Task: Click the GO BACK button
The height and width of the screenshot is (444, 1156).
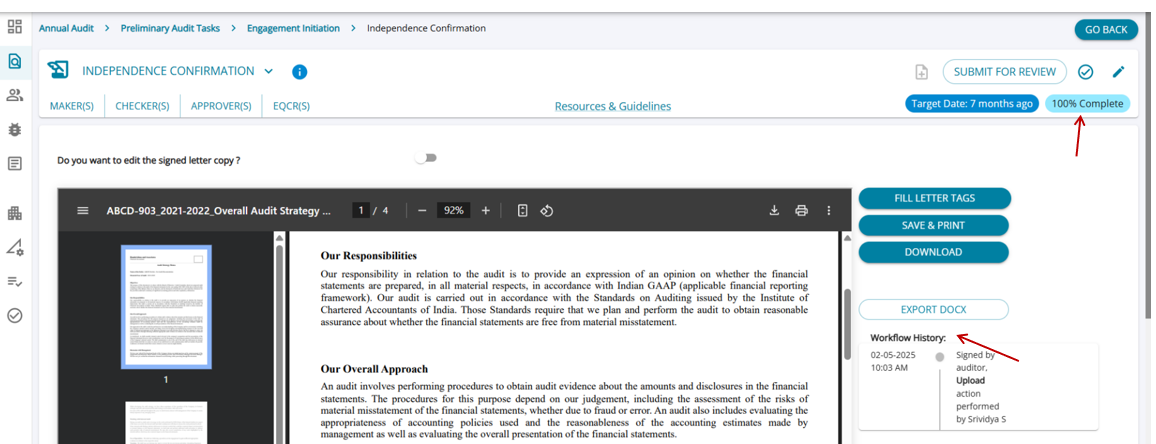Action: point(1106,30)
